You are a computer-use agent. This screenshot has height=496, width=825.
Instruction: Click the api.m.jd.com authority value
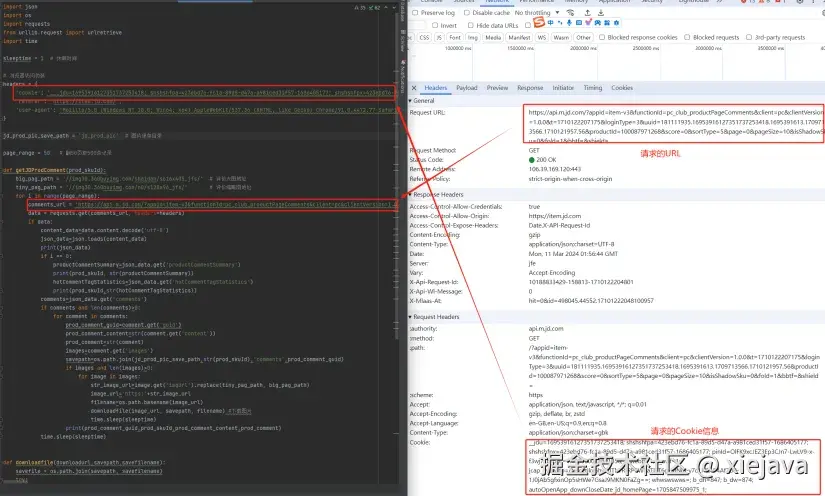pos(546,329)
